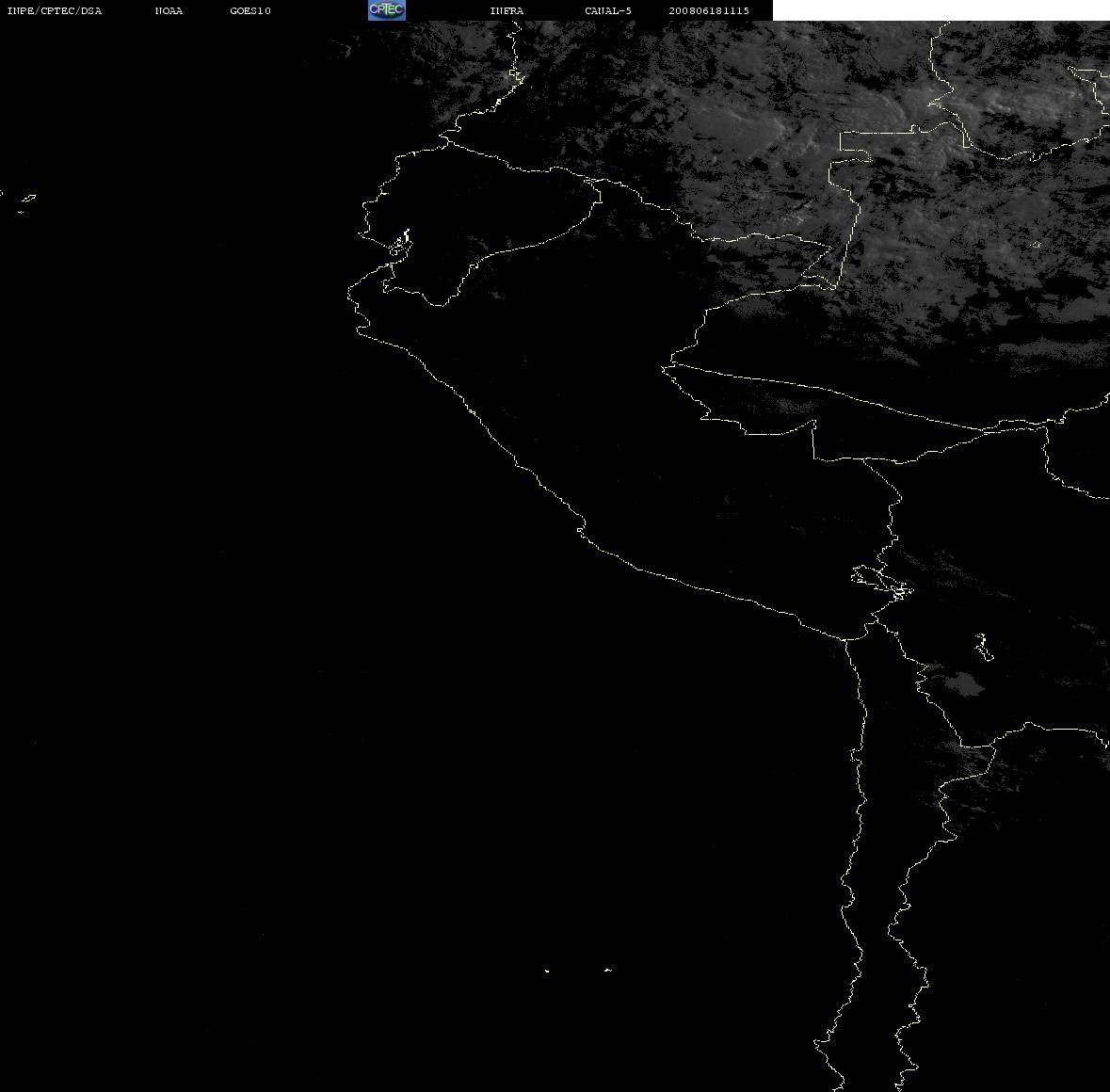Select the NOAA label in header
The height and width of the screenshot is (1092, 1110).
tap(169, 10)
